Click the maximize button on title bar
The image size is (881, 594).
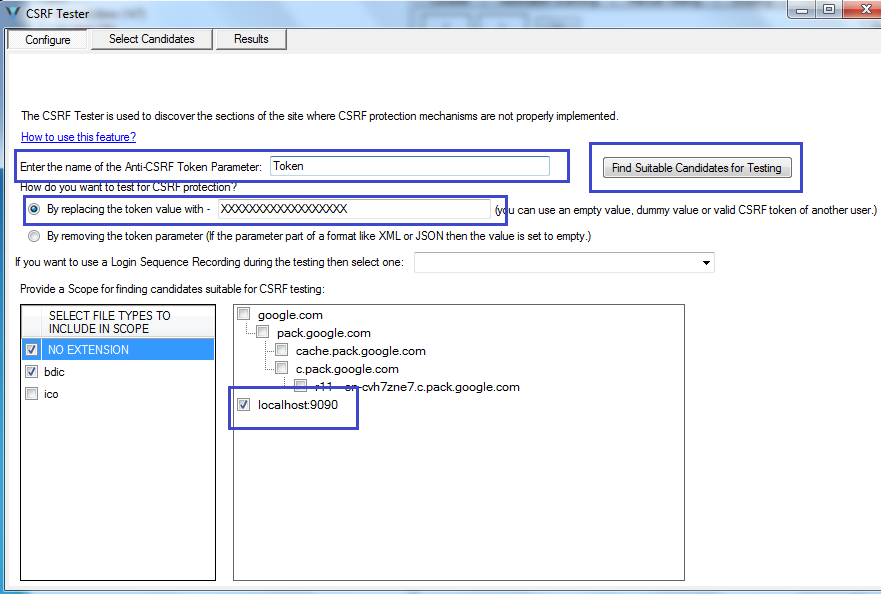click(828, 9)
